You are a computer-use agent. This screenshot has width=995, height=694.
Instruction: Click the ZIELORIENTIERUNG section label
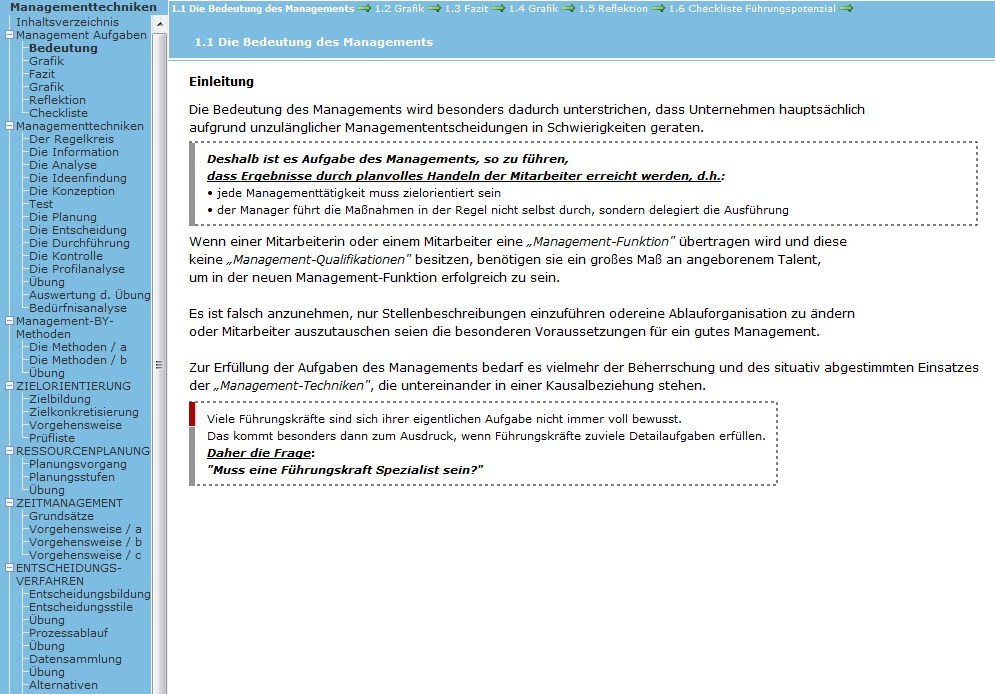tap(74, 386)
